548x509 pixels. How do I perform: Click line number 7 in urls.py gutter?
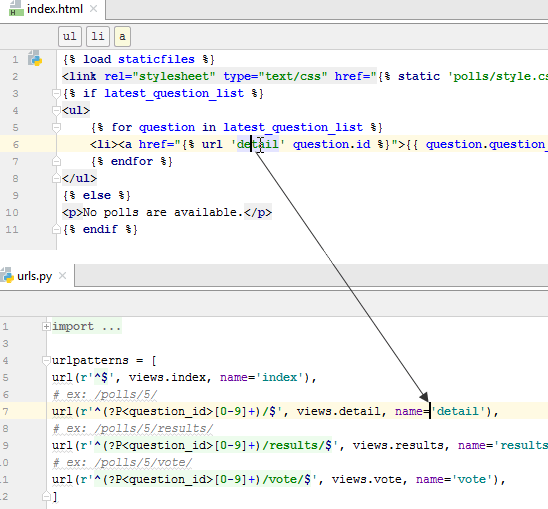click(5, 411)
